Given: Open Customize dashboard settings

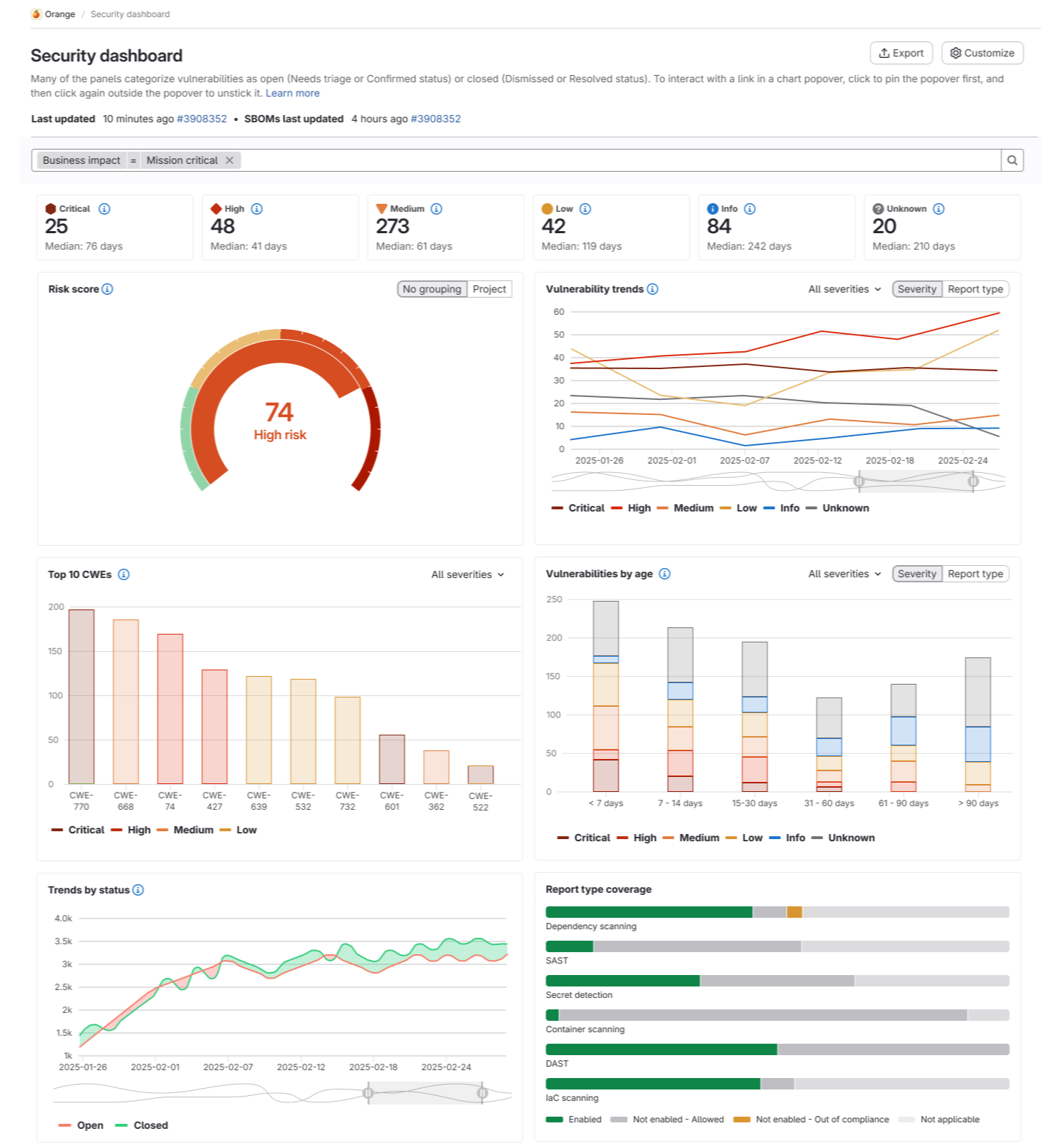Looking at the screenshot, I should pos(982,53).
